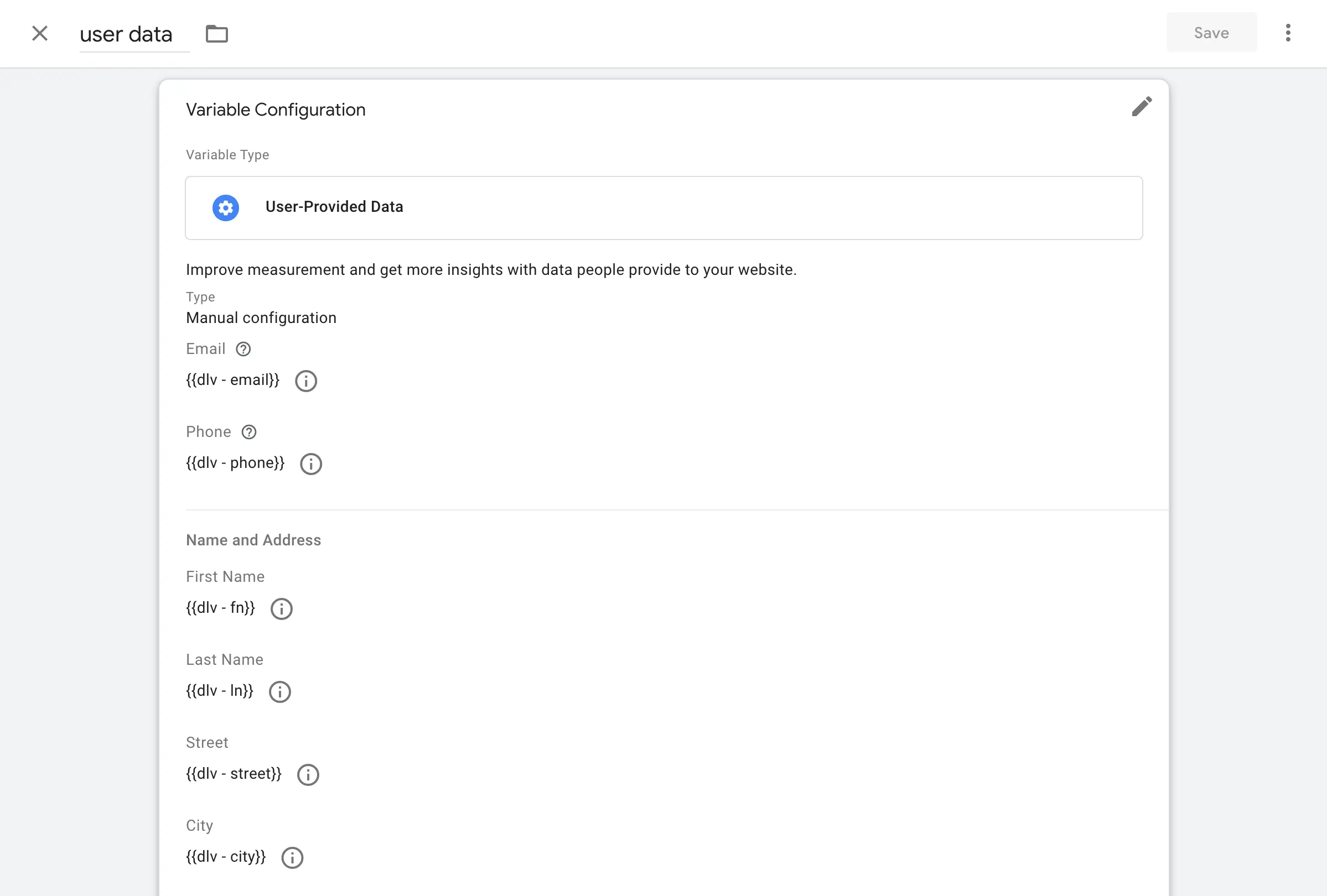Viewport: 1327px width, 896px height.
Task: Click the {{dlv - street}} value
Action: click(234, 774)
